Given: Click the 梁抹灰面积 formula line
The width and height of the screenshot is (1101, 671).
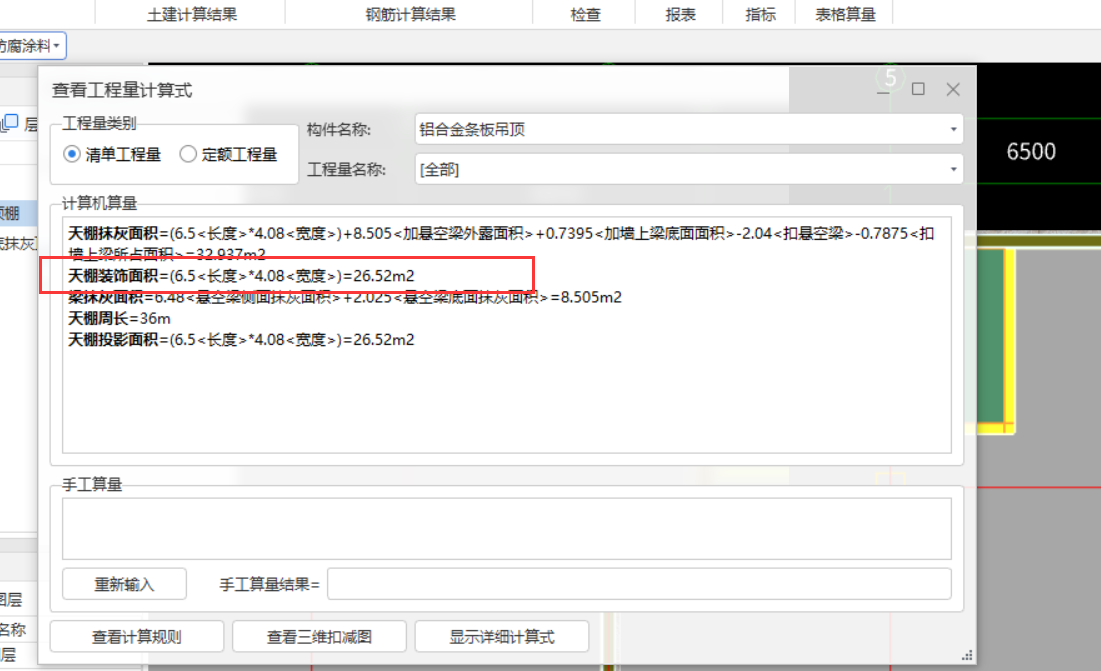Looking at the screenshot, I should (x=344, y=298).
